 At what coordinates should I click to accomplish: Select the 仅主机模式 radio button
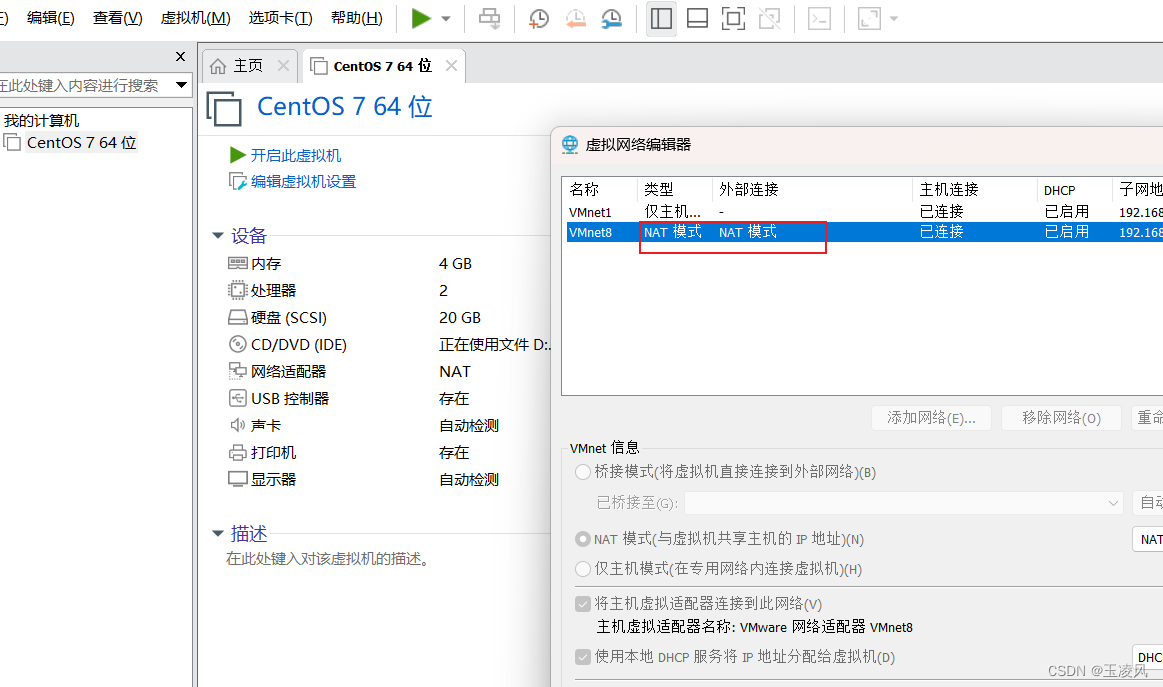coord(583,569)
